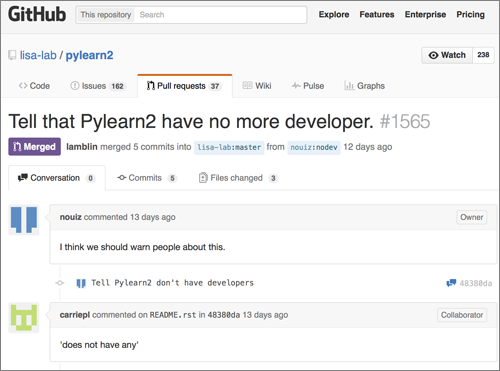Open commit 'Tell Pylearn2 don't have developers'

[172, 283]
